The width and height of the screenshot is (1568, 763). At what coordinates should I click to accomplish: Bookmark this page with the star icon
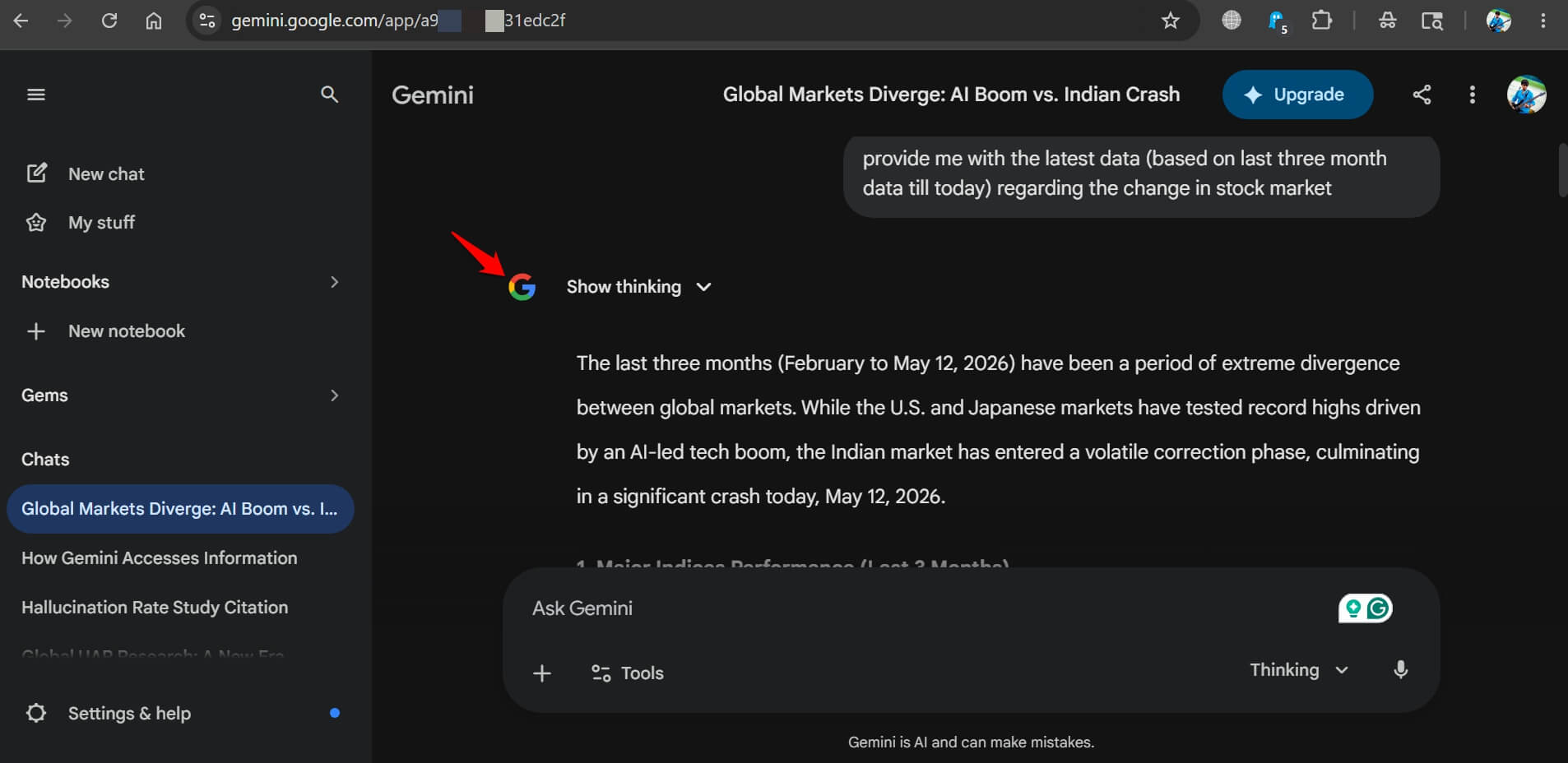[1171, 21]
